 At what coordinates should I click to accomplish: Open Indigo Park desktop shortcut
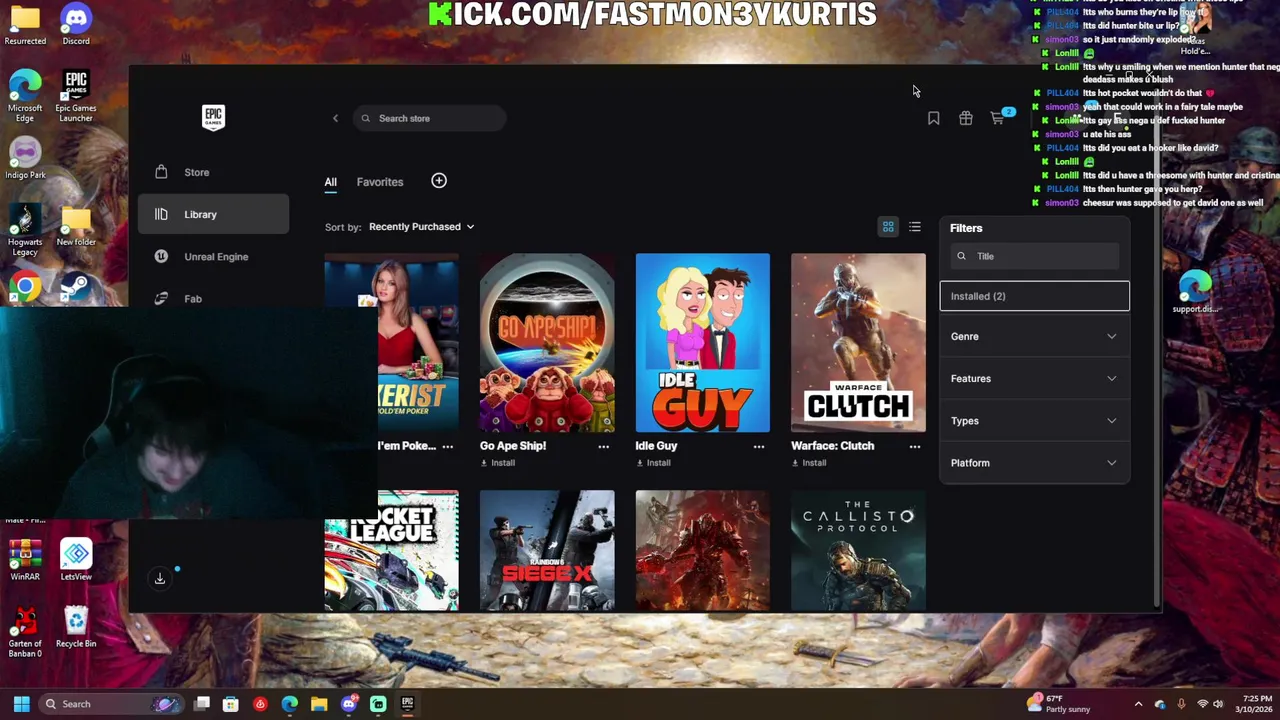(x=25, y=160)
